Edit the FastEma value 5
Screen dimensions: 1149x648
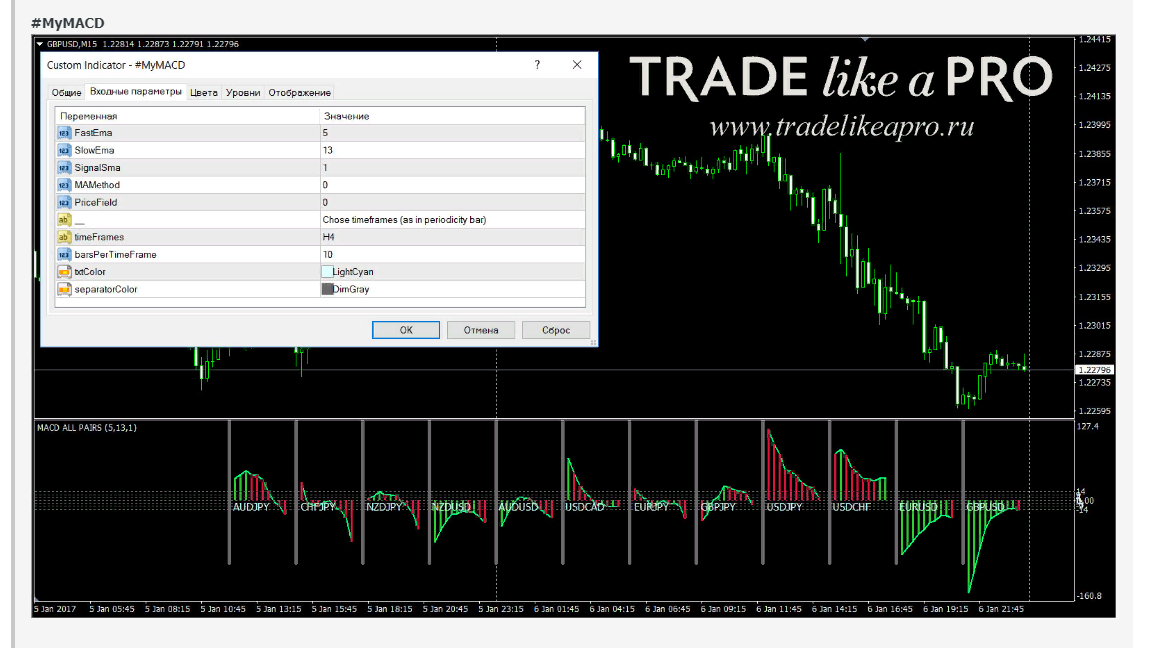452,133
